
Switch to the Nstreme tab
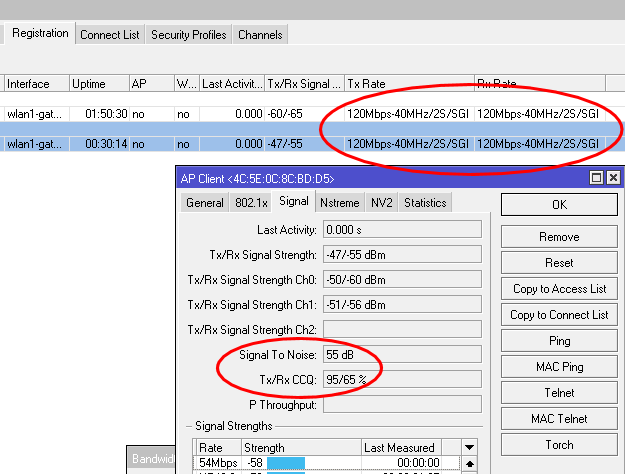click(340, 203)
